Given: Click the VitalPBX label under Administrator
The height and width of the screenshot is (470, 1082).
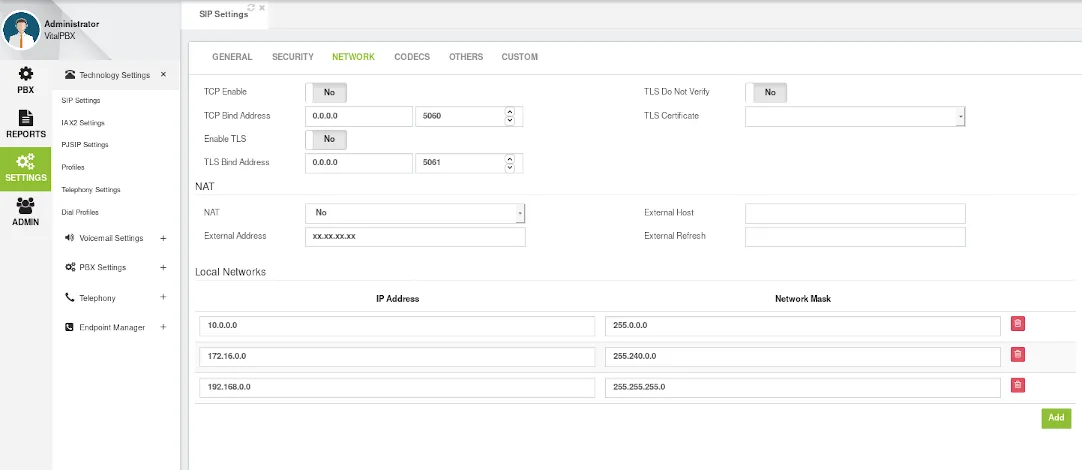Looking at the screenshot, I should [x=60, y=36].
